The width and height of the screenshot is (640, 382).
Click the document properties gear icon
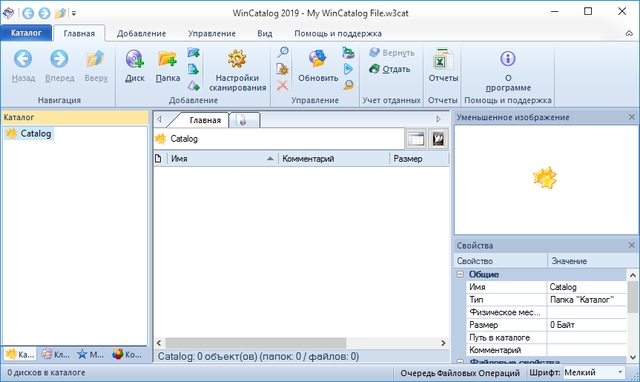coord(282,69)
